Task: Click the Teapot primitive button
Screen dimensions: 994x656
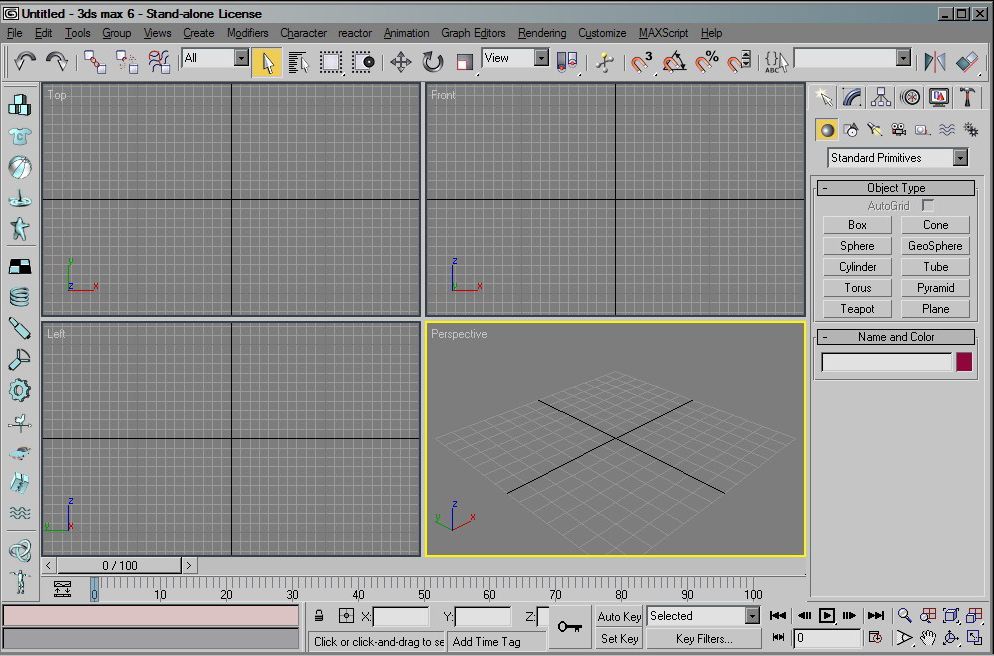Action: coord(857,309)
